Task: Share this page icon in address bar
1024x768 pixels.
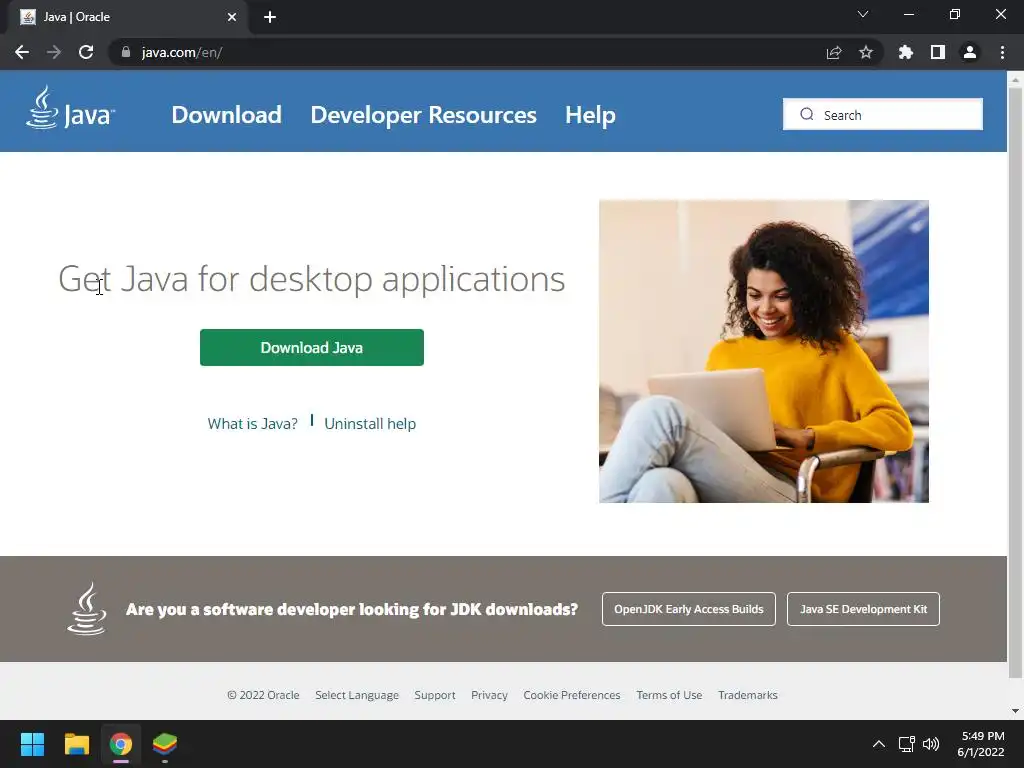Action: point(834,52)
